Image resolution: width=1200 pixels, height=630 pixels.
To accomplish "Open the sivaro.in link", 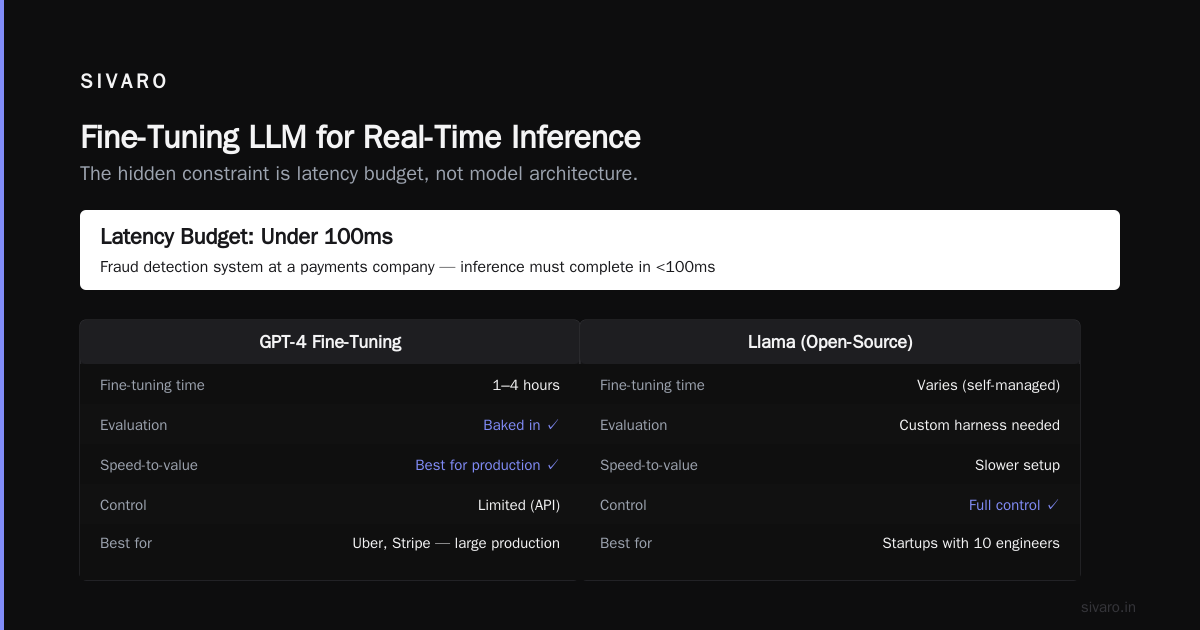I will click(x=1108, y=607).
